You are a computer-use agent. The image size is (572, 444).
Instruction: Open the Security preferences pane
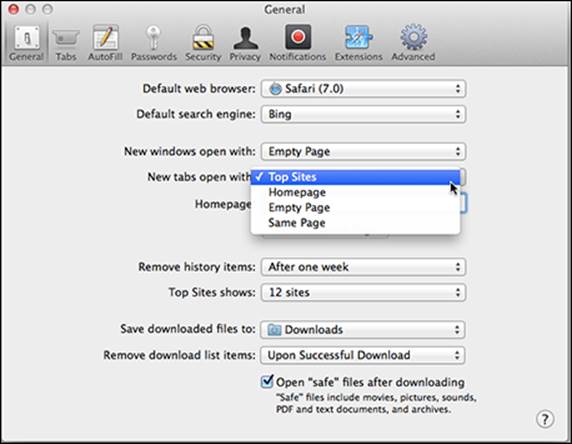coord(203,43)
